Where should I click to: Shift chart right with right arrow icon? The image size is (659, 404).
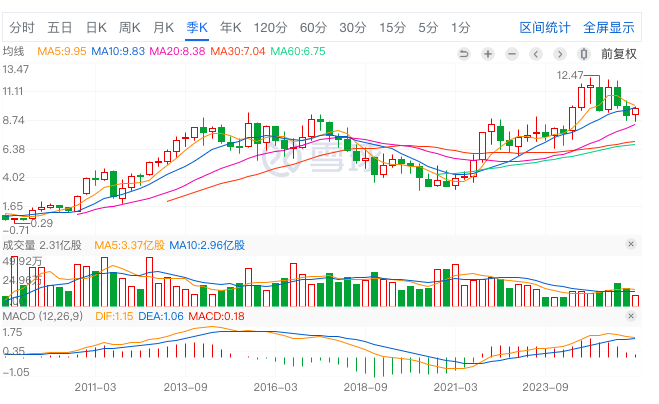point(560,53)
